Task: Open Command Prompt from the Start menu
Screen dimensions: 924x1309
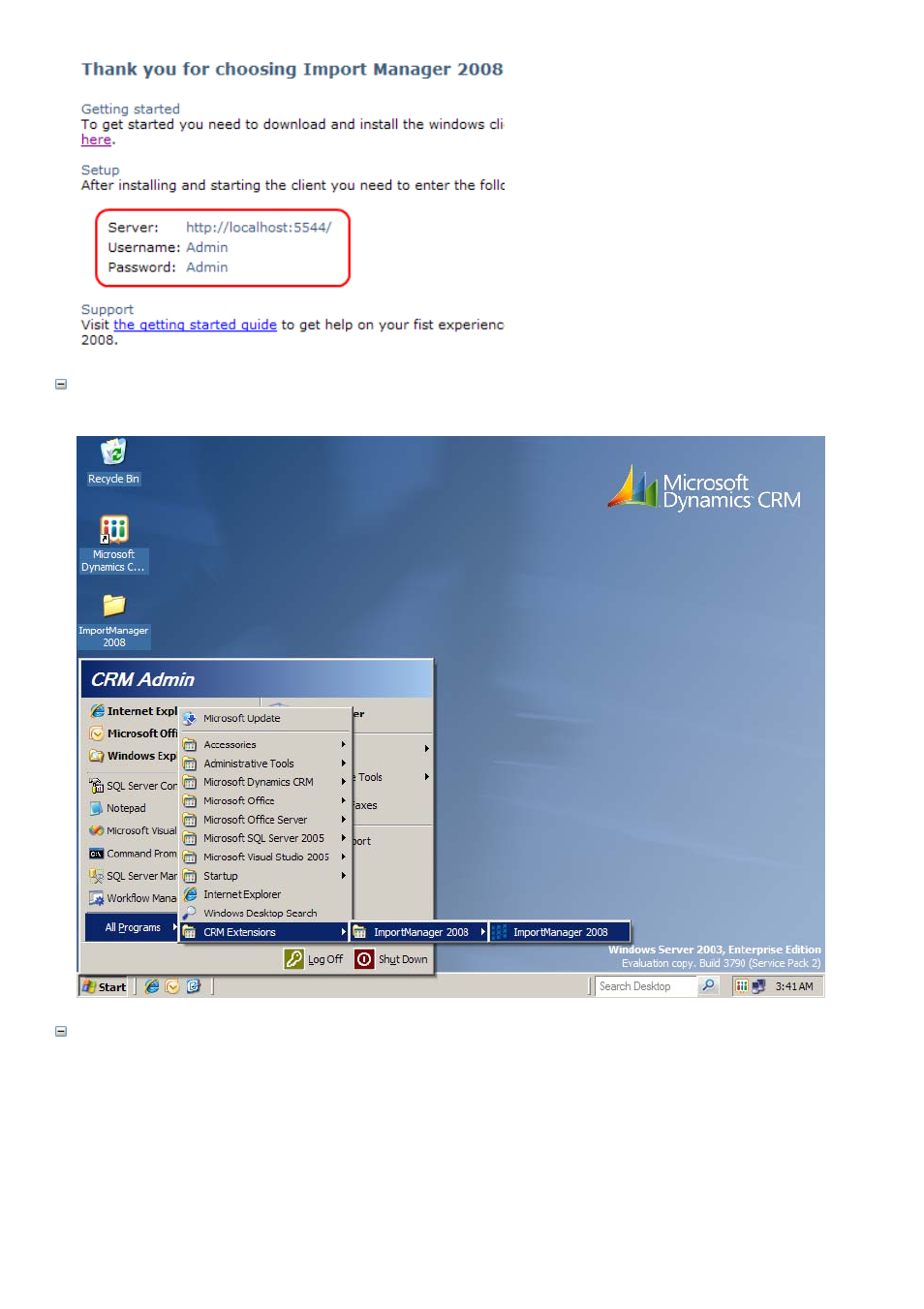Action: [134, 854]
